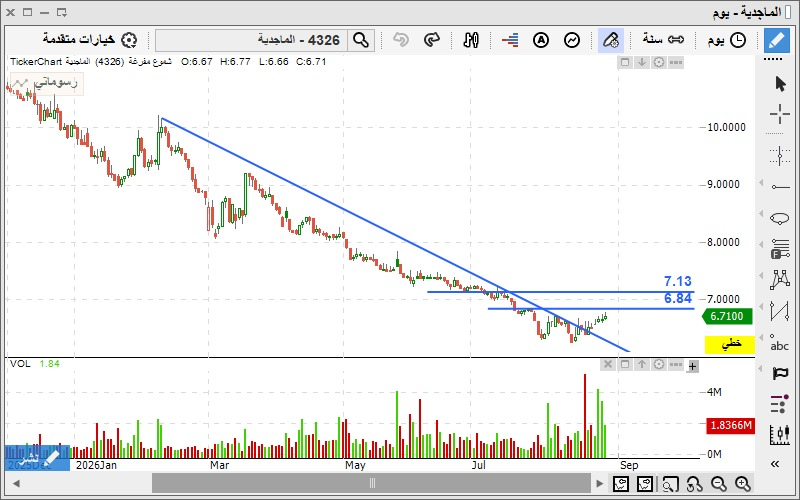The image size is (800, 500).
Task: Collapse the drawing sidebar with double chevron
Action: tap(775, 464)
